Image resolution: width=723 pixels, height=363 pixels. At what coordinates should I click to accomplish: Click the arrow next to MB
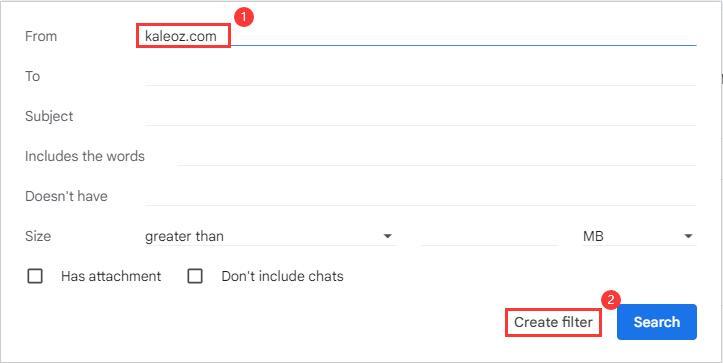coord(688,237)
